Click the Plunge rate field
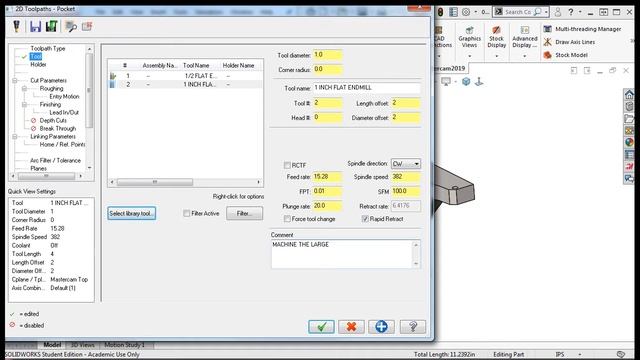The image size is (640, 360). tap(327, 206)
